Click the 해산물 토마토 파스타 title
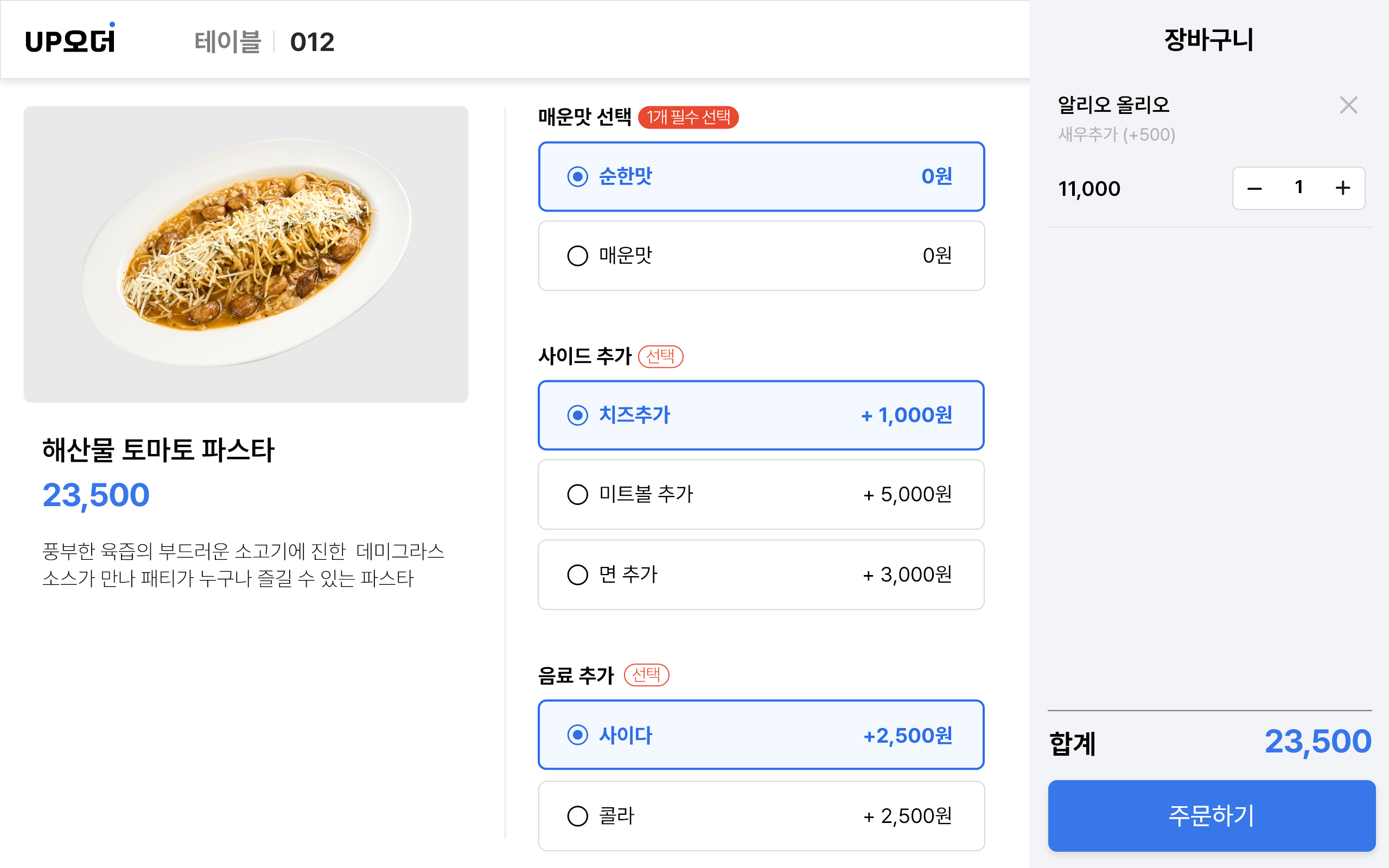This screenshot has height=868, width=1389. point(158,450)
